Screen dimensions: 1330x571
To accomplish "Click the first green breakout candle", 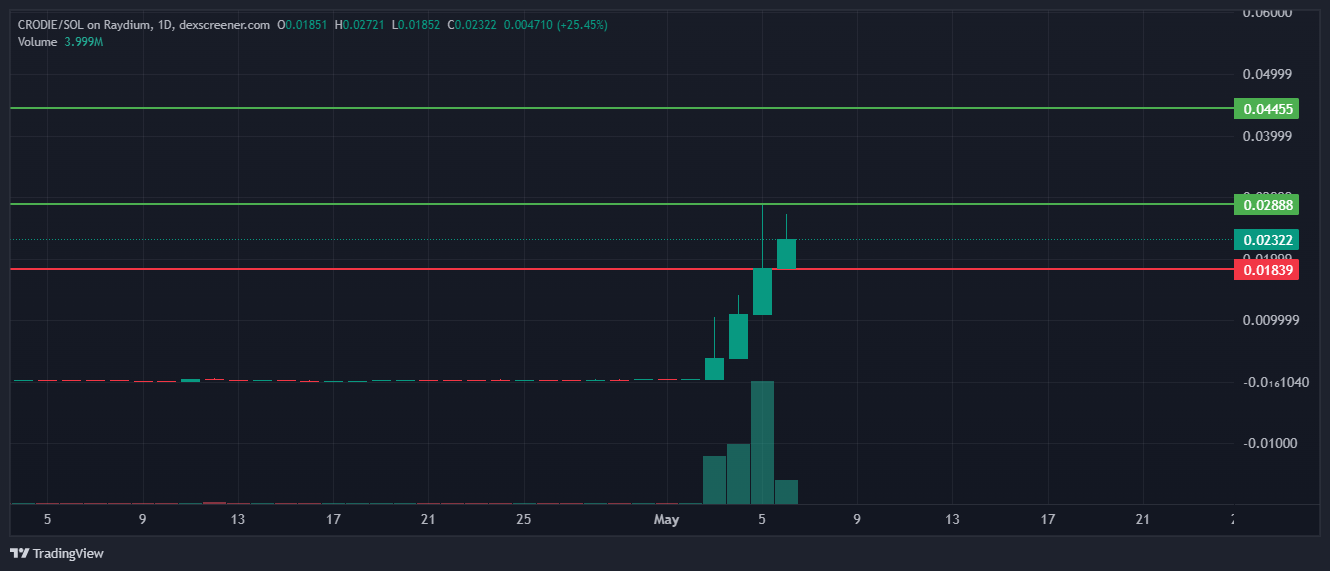I will (714, 368).
